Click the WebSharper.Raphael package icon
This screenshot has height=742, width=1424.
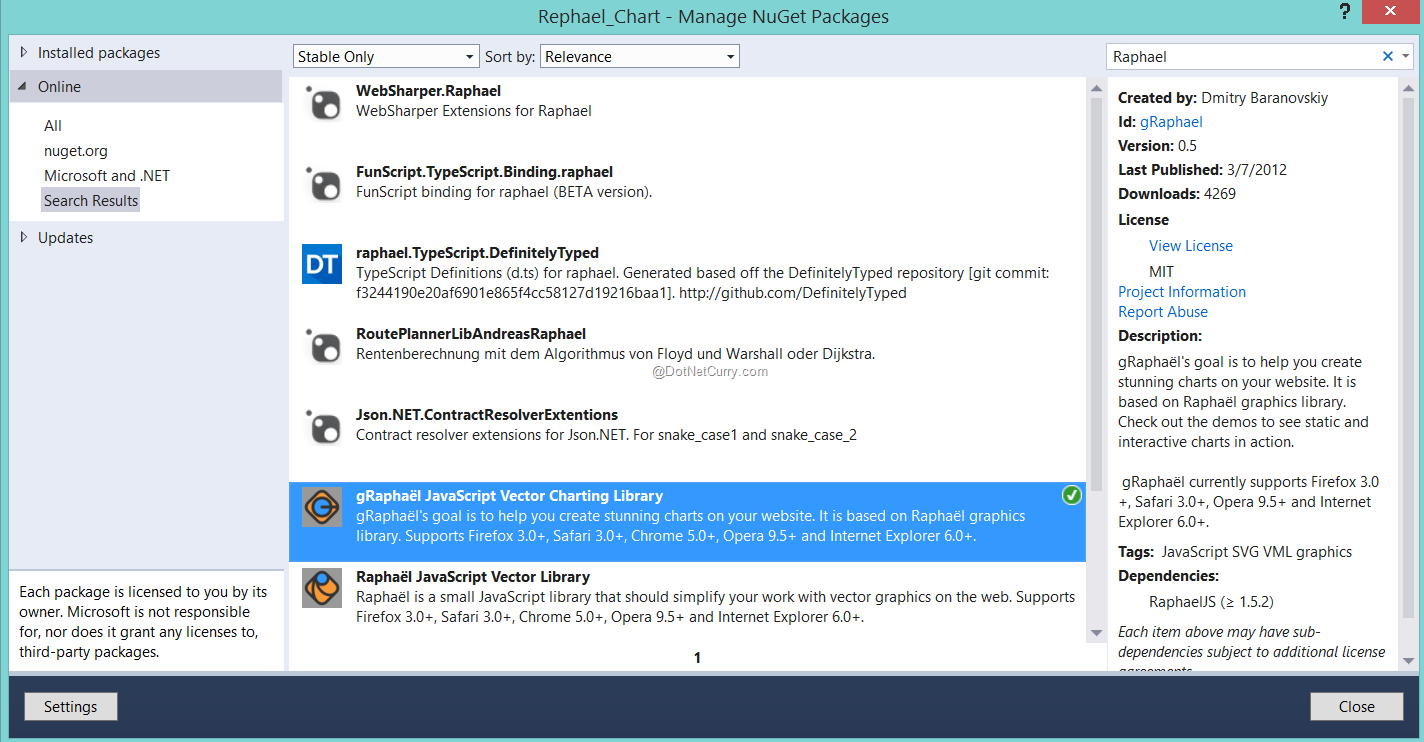pos(322,102)
